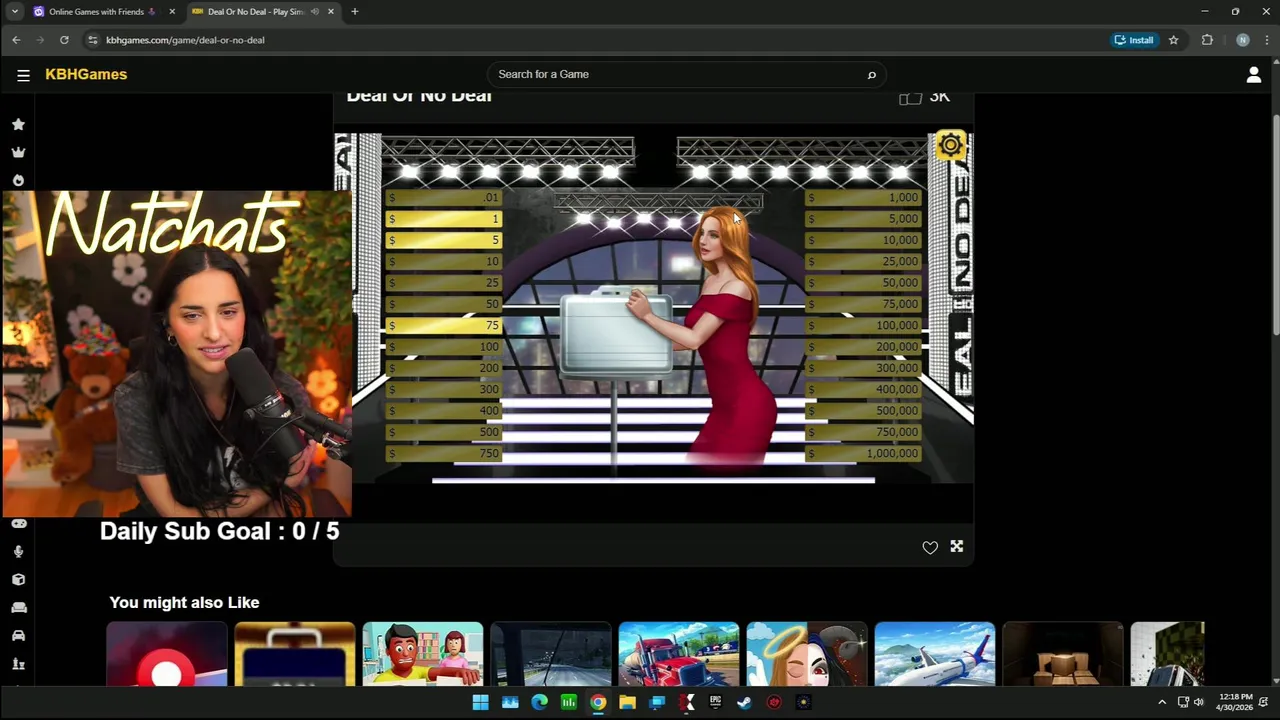Click the silver briefcase in the game

[x=616, y=333]
